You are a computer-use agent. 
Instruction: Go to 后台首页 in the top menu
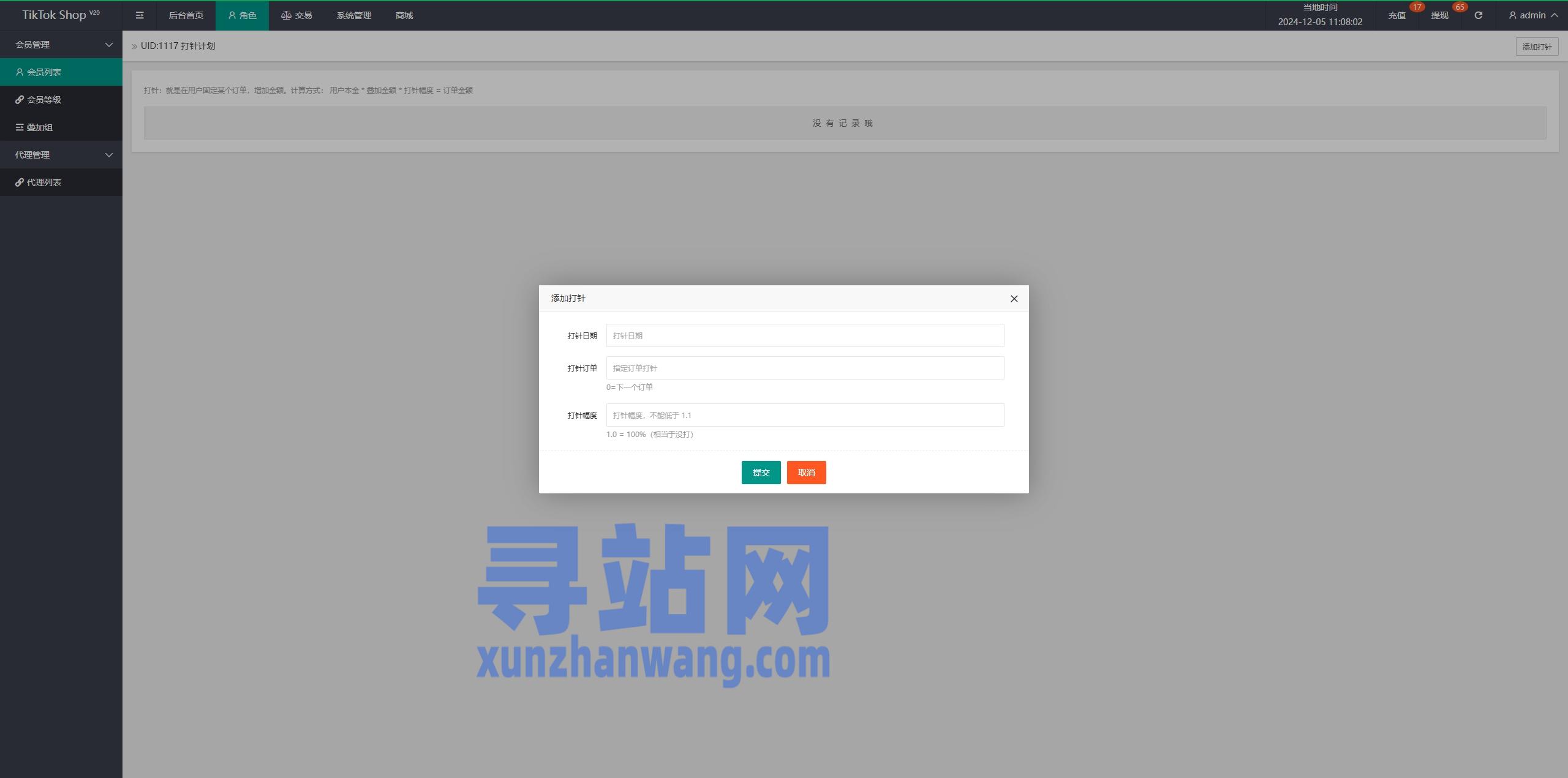pyautogui.click(x=186, y=15)
